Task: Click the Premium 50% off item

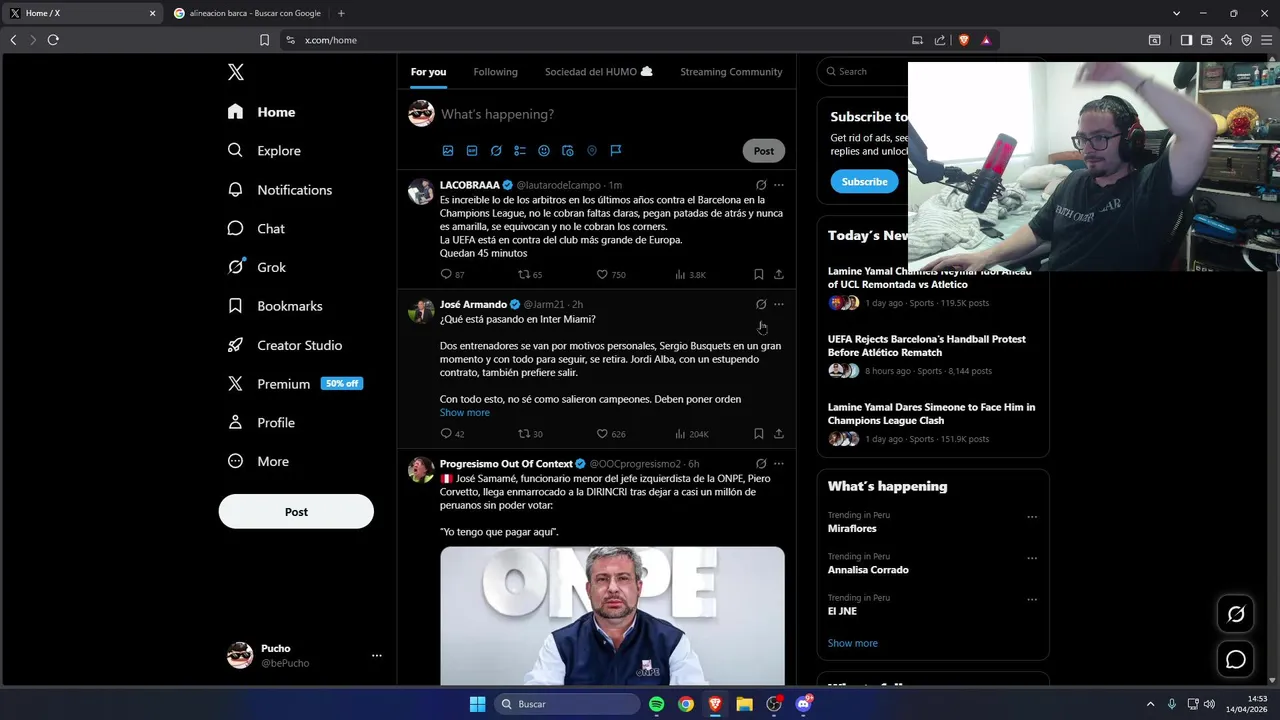Action: [x=294, y=384]
